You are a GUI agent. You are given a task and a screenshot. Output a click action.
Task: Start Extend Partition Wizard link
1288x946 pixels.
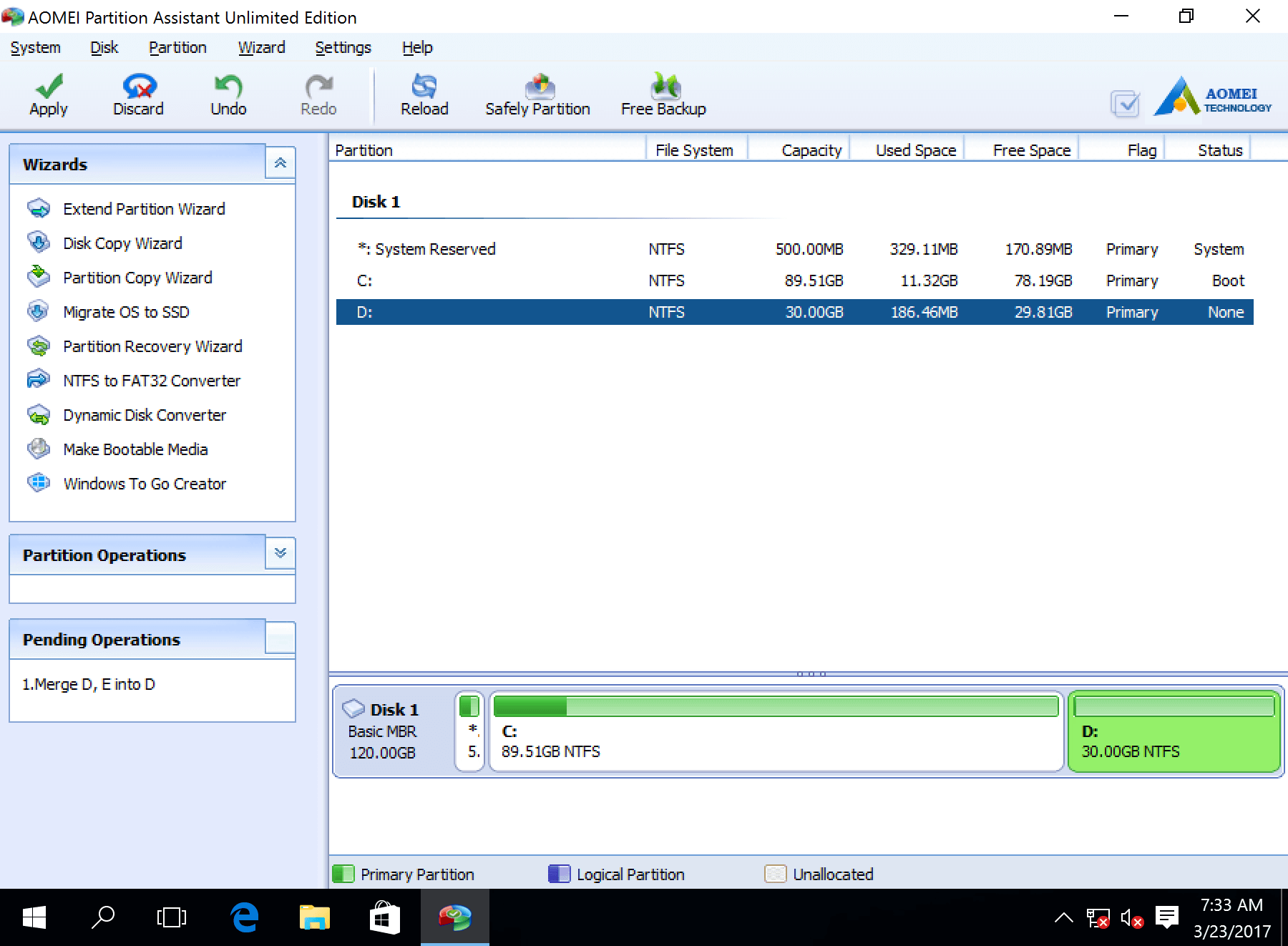[x=144, y=209]
